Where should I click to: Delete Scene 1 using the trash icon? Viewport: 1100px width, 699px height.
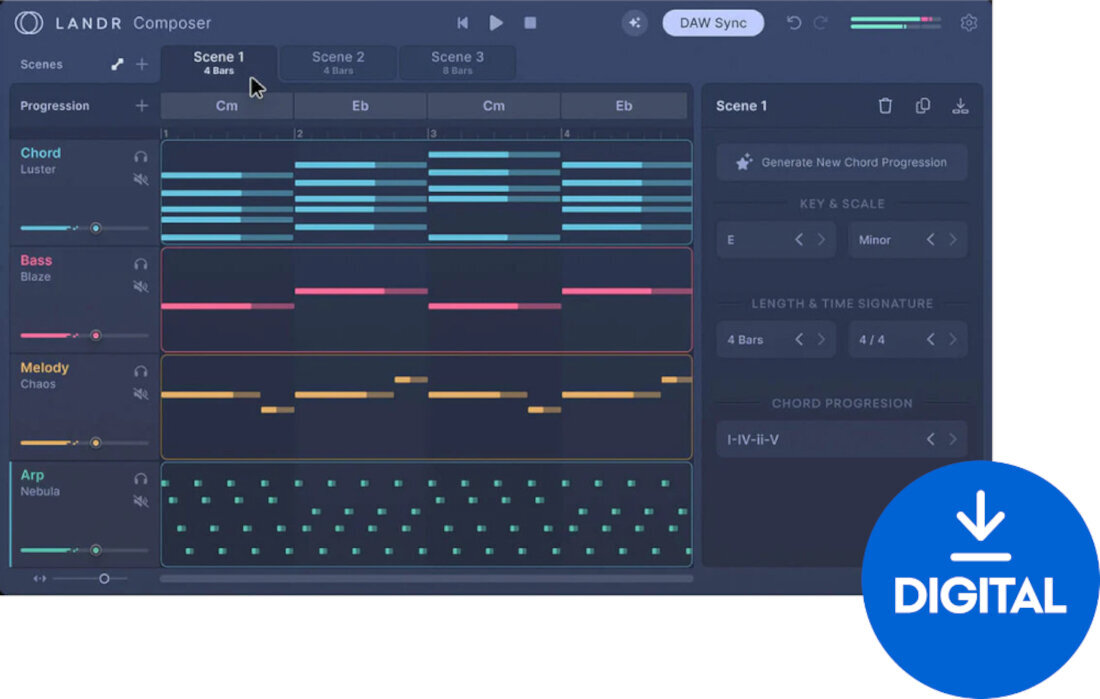point(885,105)
